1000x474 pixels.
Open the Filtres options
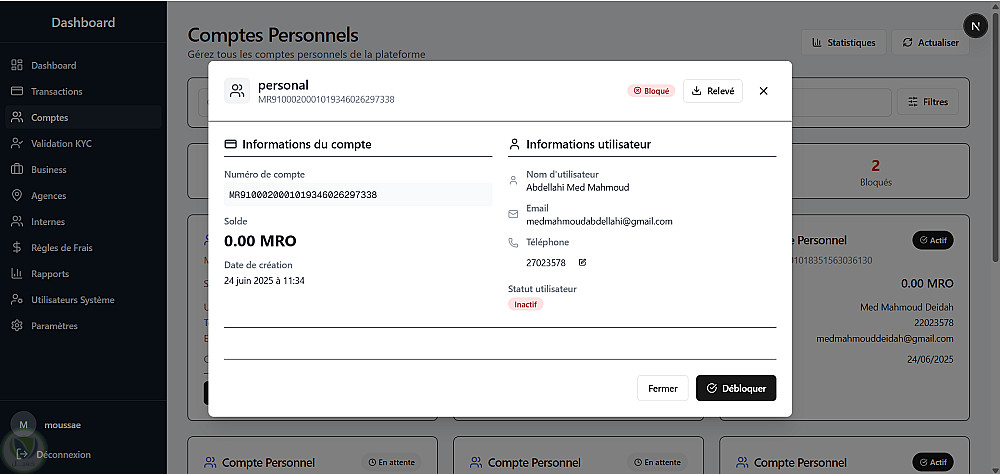coord(927,102)
